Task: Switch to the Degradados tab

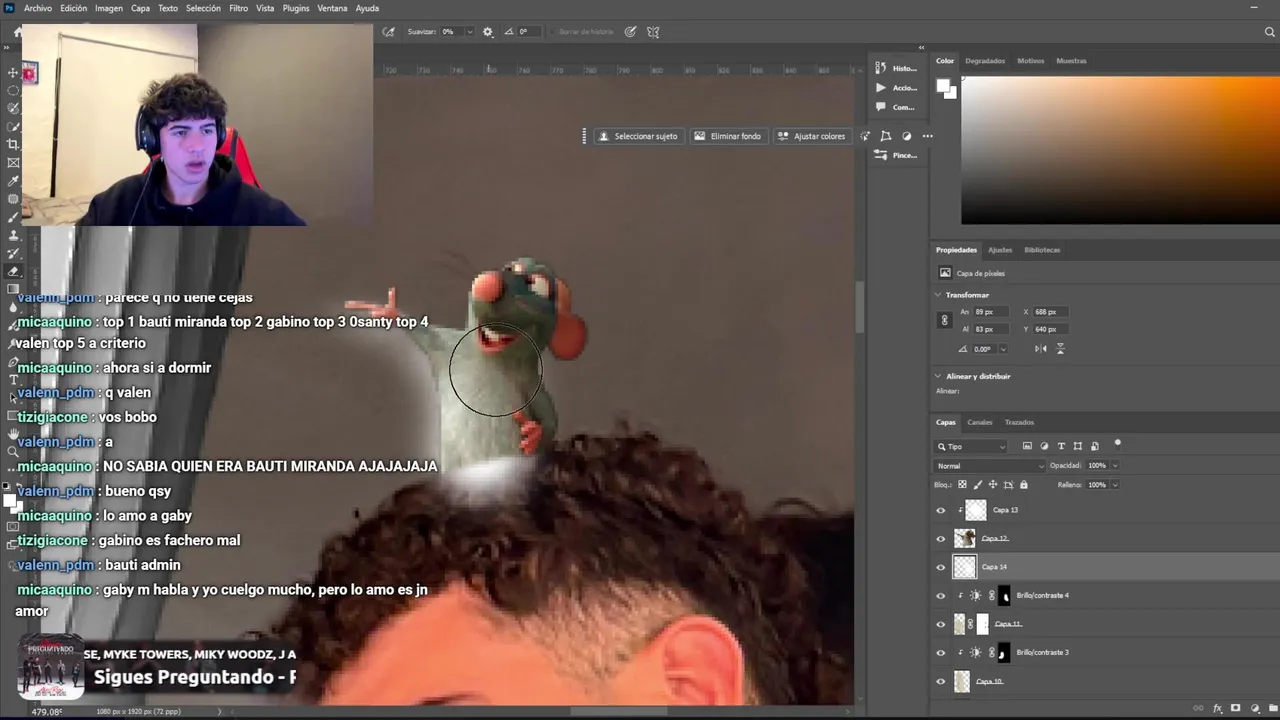Action: [x=985, y=61]
